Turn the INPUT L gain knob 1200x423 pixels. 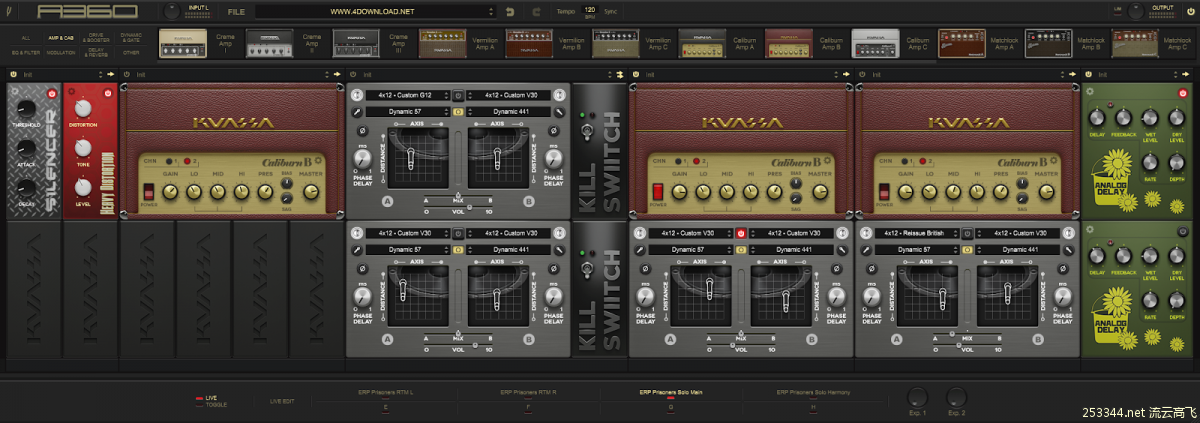point(174,12)
